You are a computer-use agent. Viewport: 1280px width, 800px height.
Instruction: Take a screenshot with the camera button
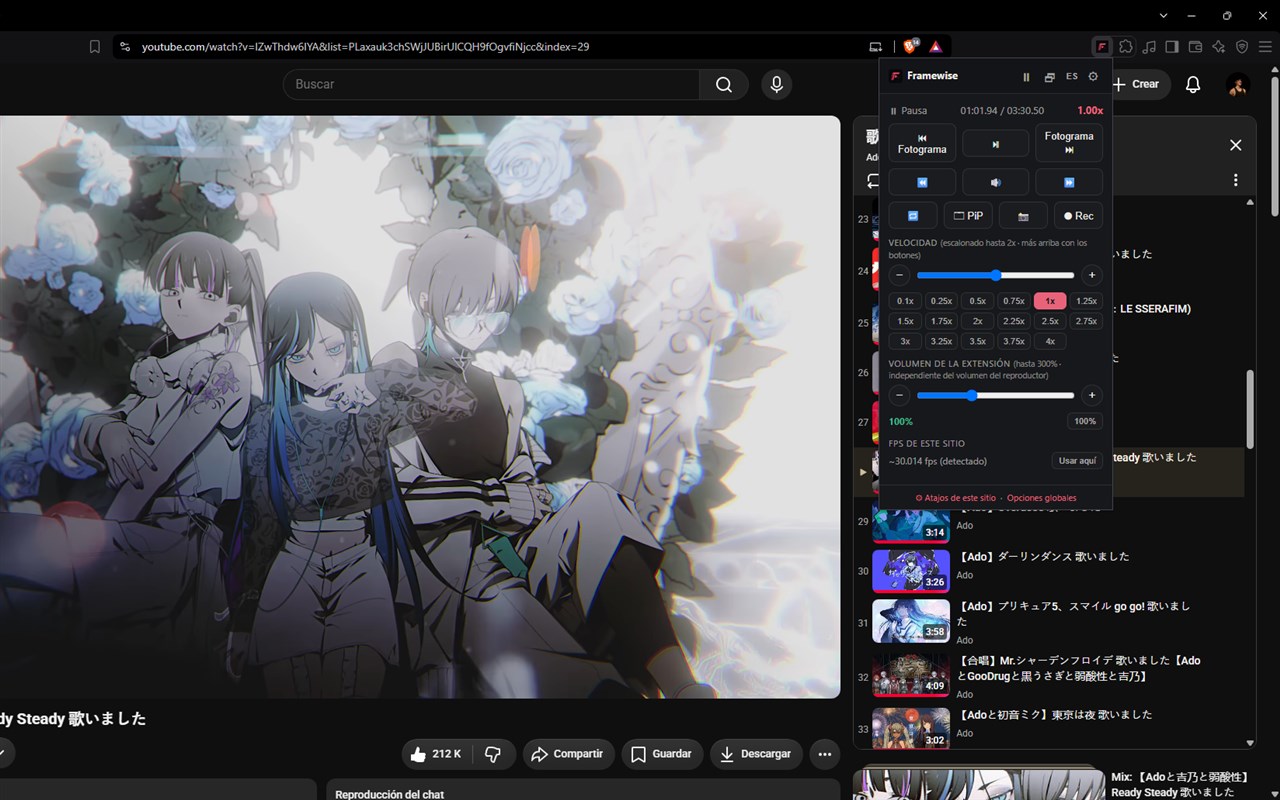pos(1023,215)
